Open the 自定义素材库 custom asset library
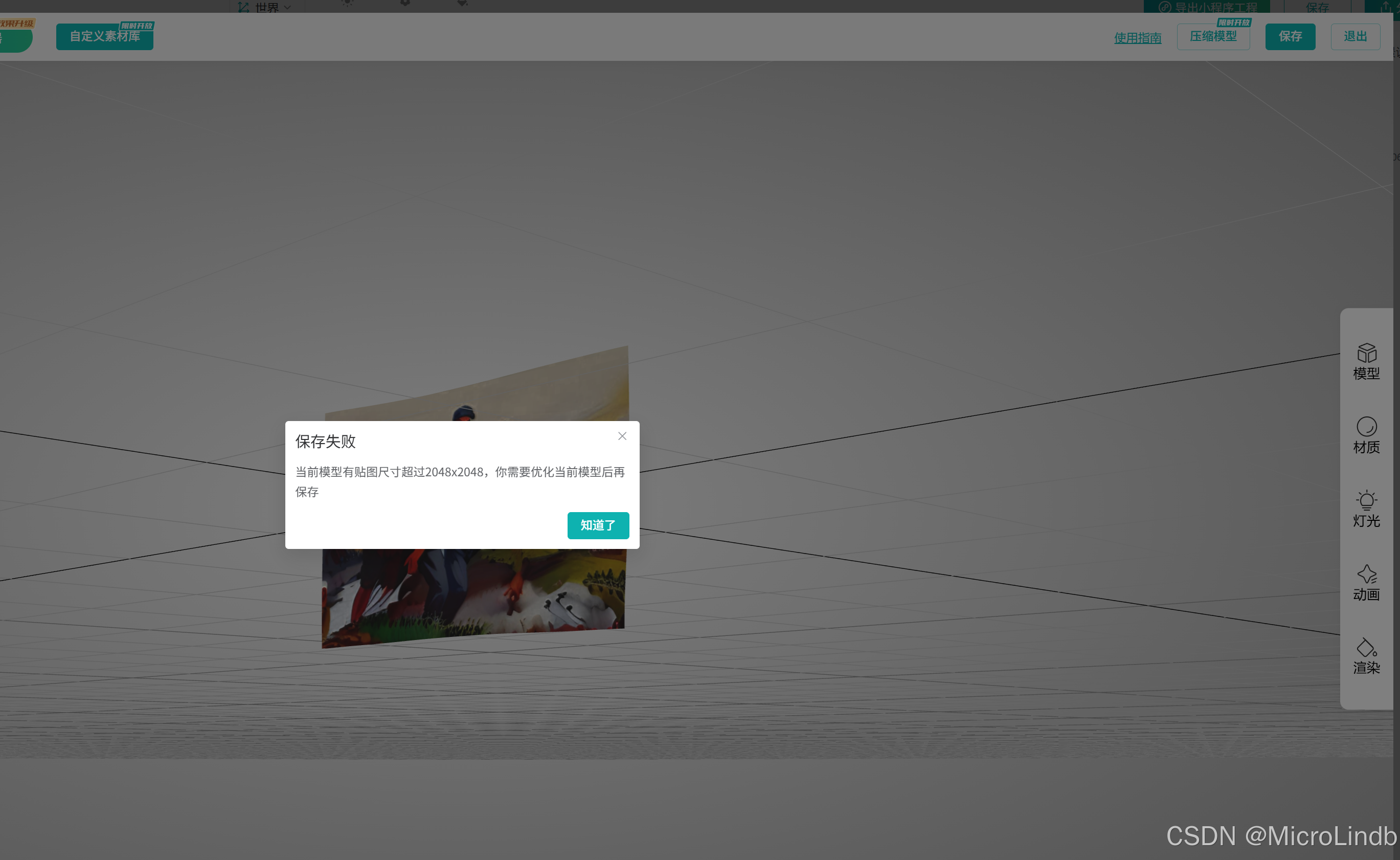 point(105,36)
